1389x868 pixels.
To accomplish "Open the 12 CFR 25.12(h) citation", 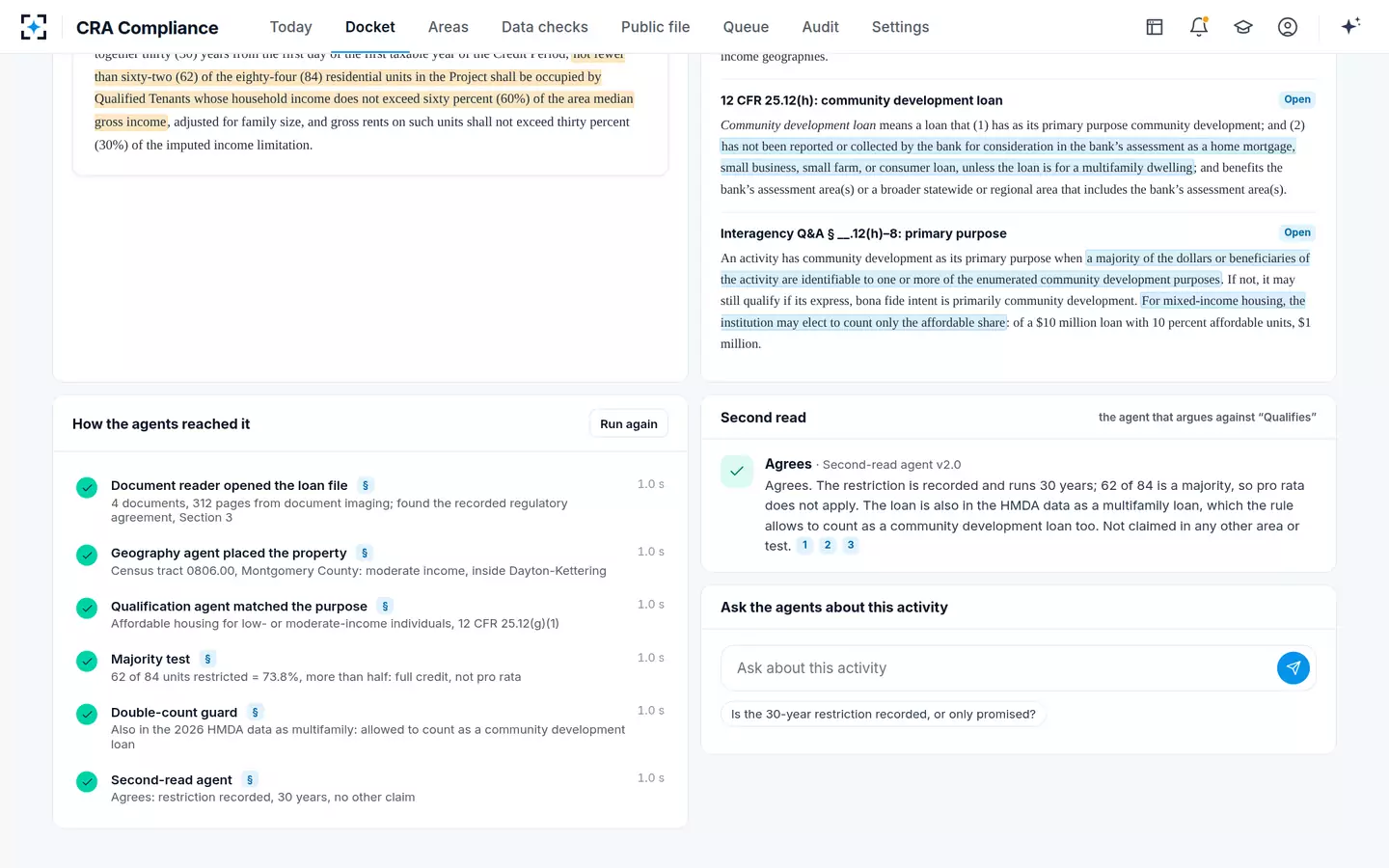I will 1297,99.
